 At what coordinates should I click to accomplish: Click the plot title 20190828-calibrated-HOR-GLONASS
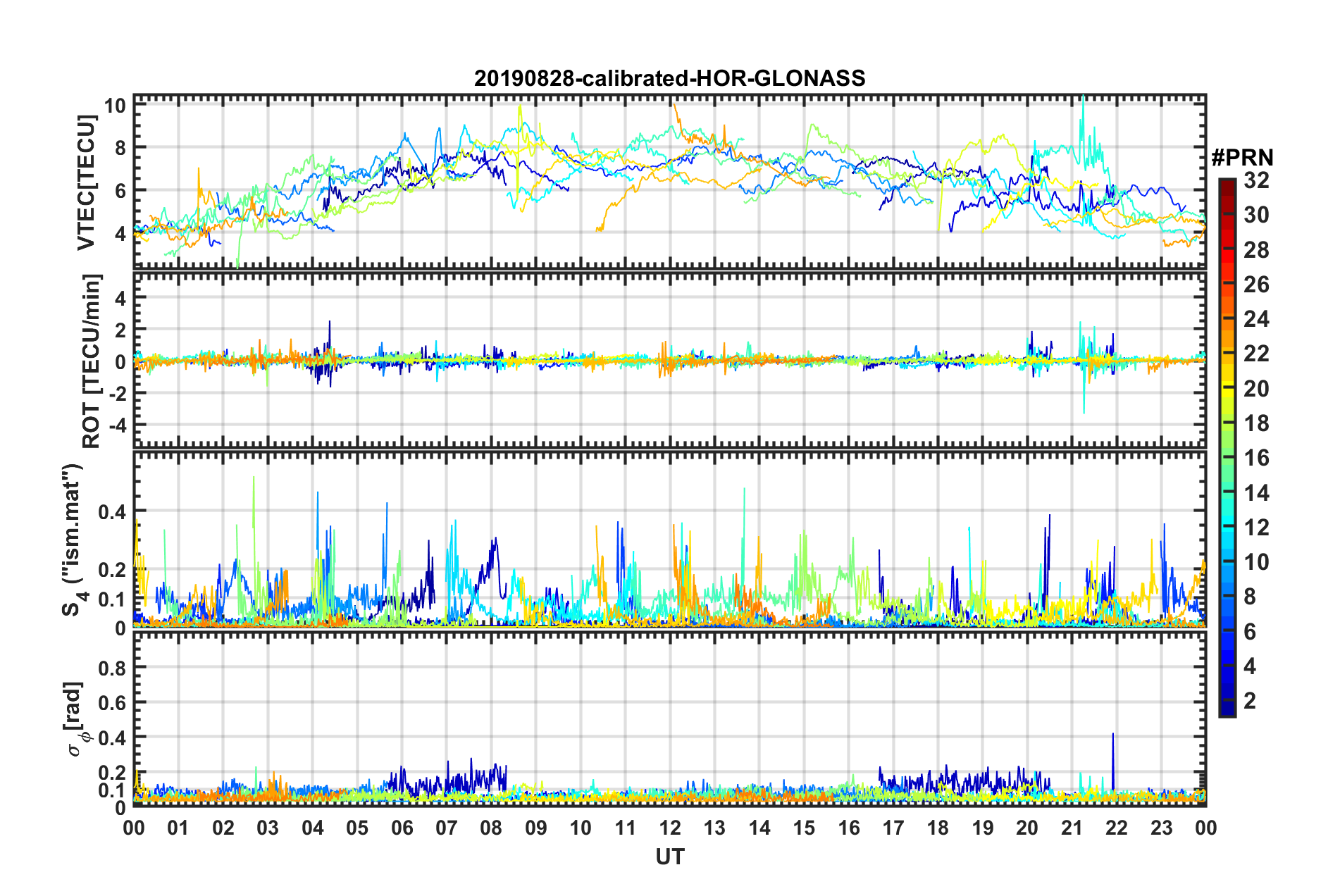[669, 78]
